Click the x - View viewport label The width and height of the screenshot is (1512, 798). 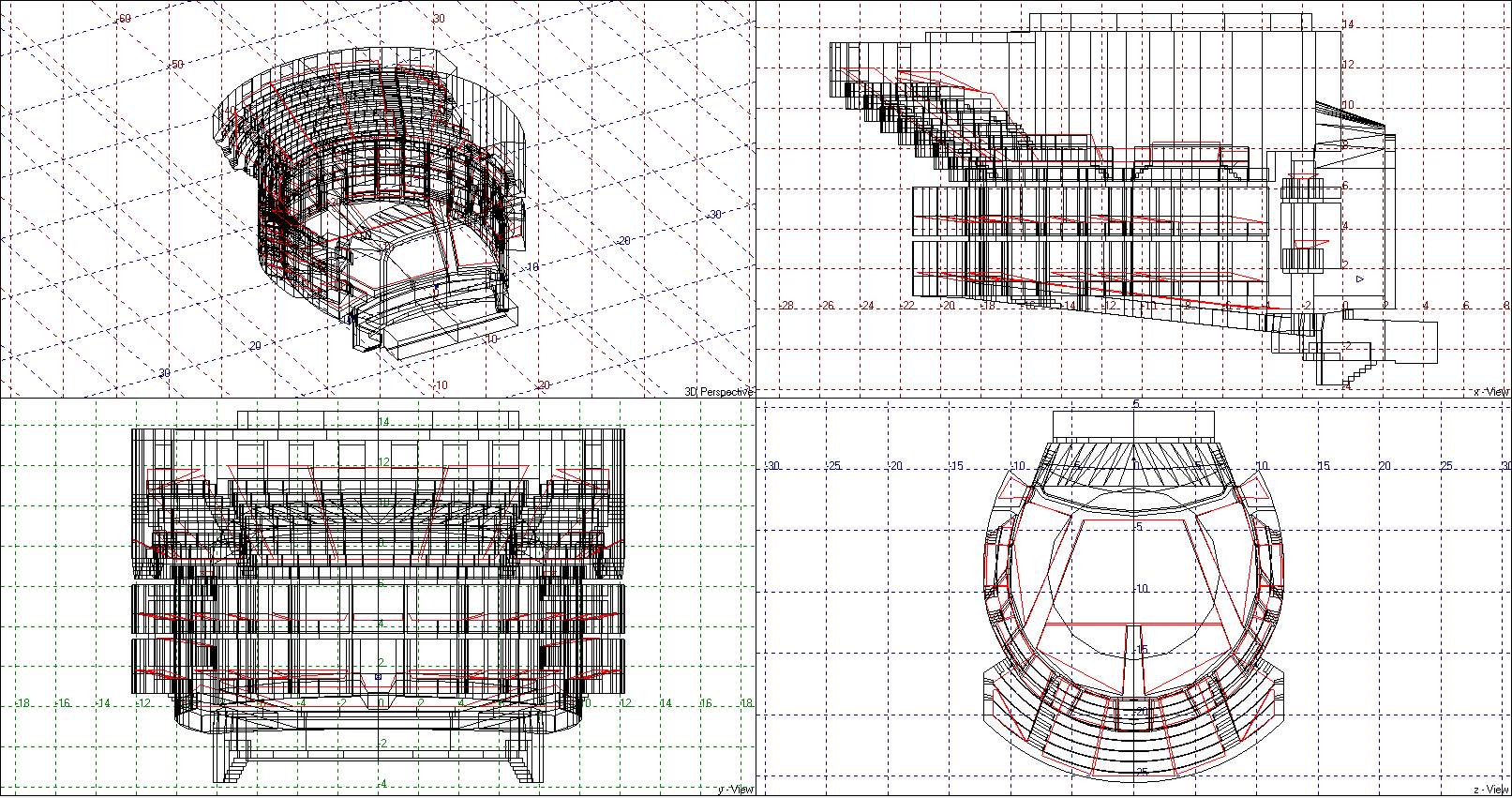point(1490,391)
